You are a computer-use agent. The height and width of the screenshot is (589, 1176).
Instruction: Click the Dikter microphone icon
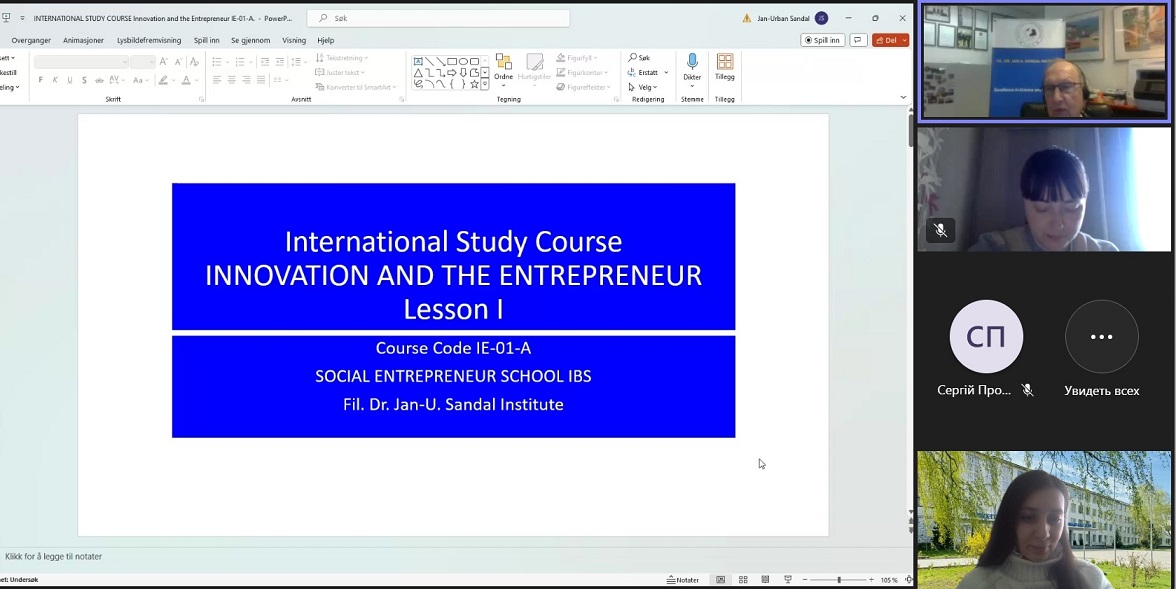pyautogui.click(x=692, y=63)
